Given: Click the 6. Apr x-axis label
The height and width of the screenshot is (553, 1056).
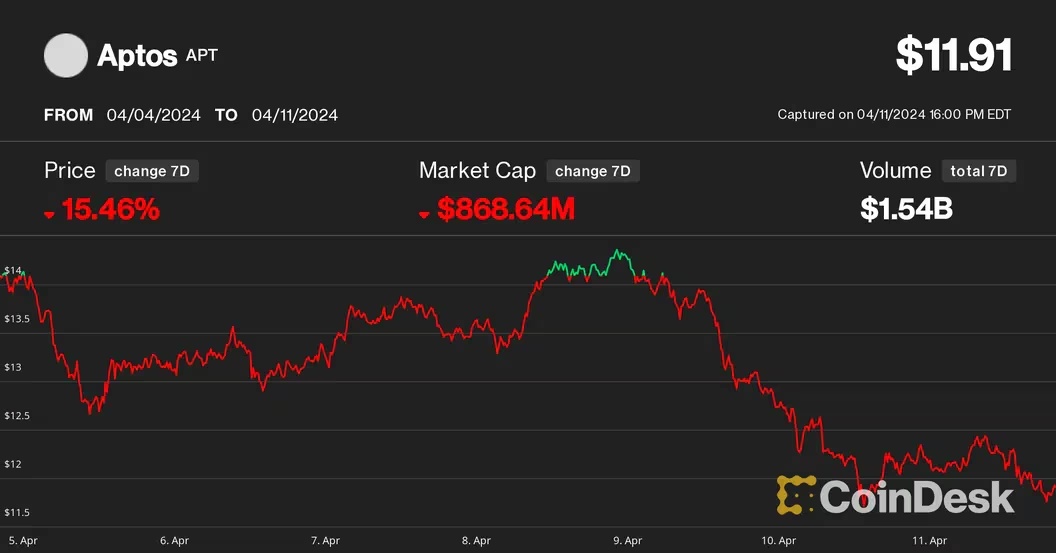Looking at the screenshot, I should [174, 541].
